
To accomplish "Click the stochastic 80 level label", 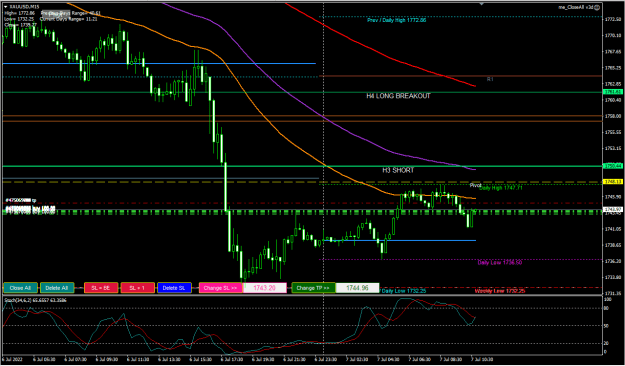I will pyautogui.click(x=607, y=308).
